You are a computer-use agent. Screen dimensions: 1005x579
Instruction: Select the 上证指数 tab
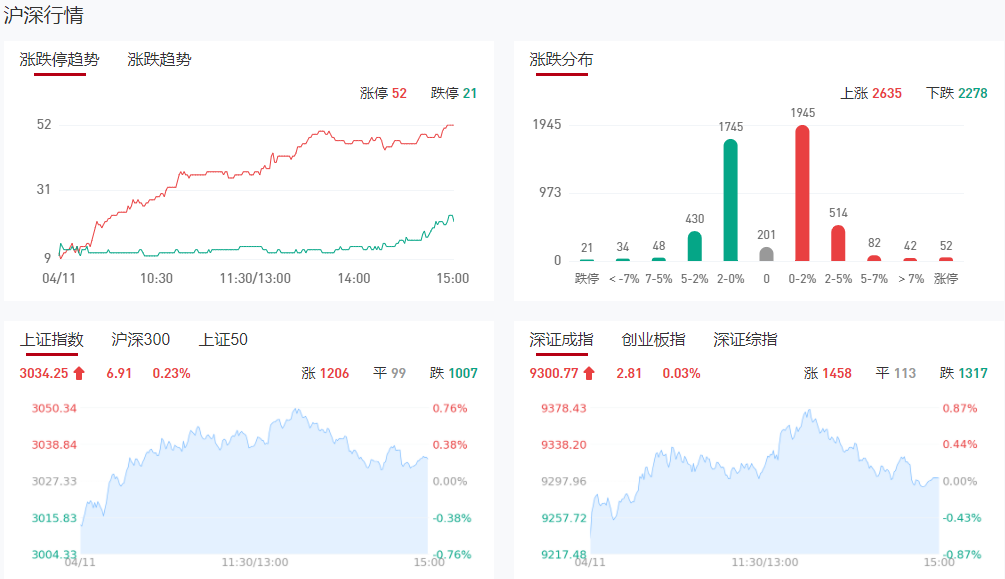51,340
